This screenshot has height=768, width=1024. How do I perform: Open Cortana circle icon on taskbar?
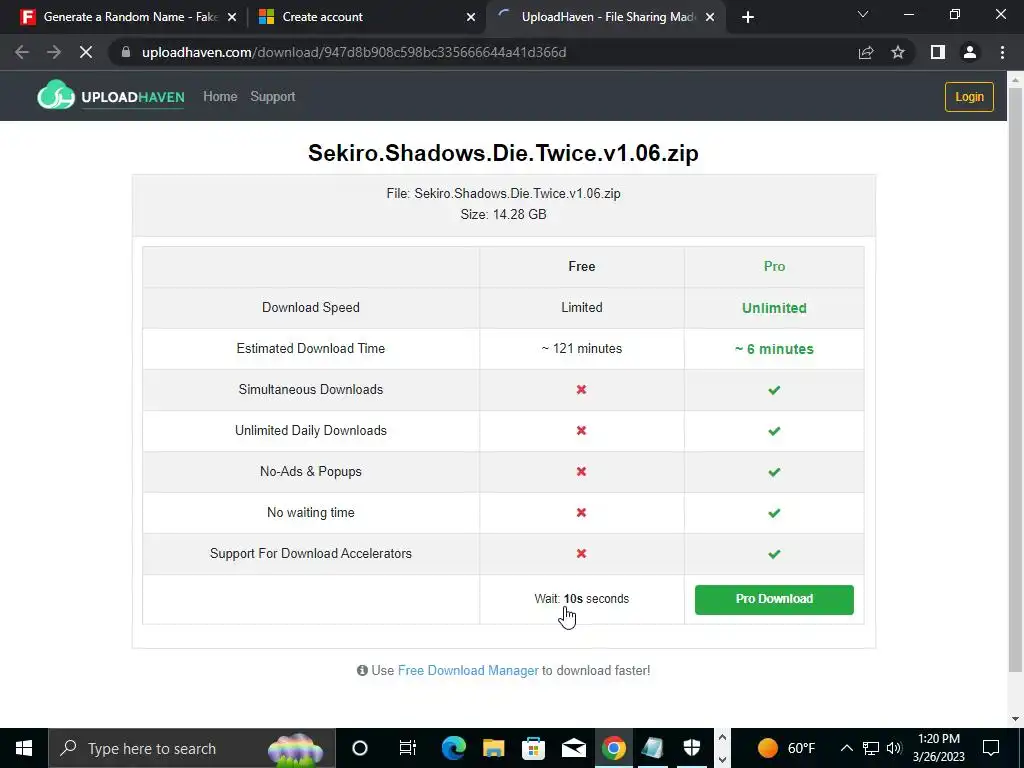click(x=360, y=748)
